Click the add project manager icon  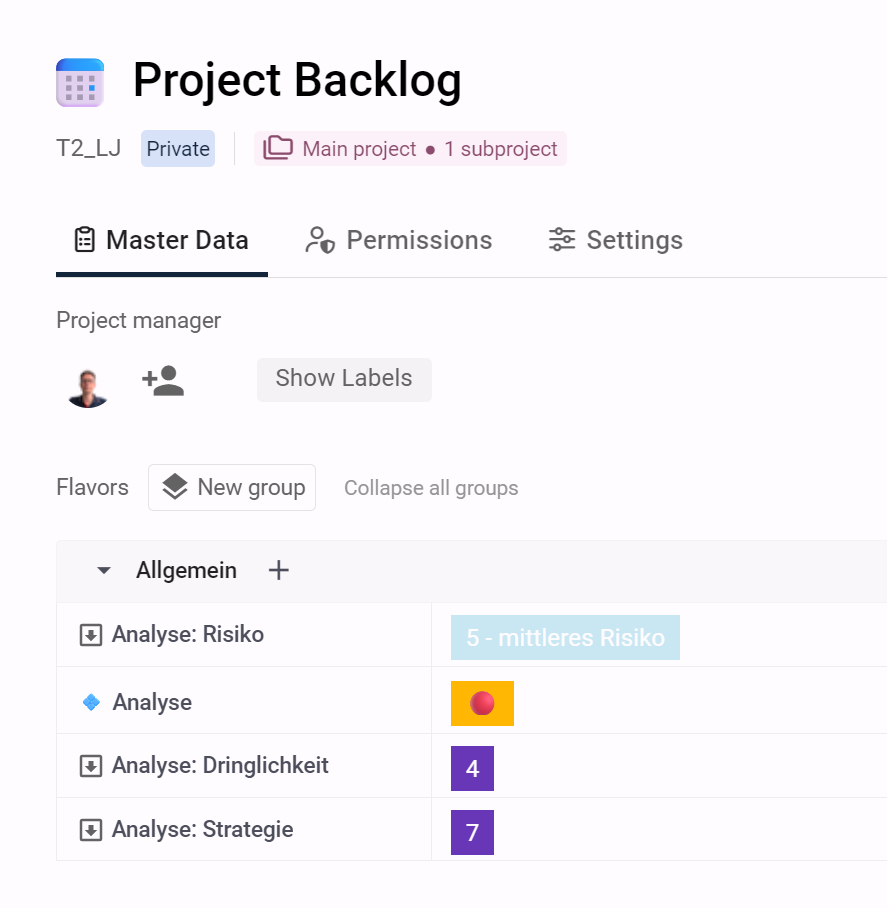tap(163, 380)
